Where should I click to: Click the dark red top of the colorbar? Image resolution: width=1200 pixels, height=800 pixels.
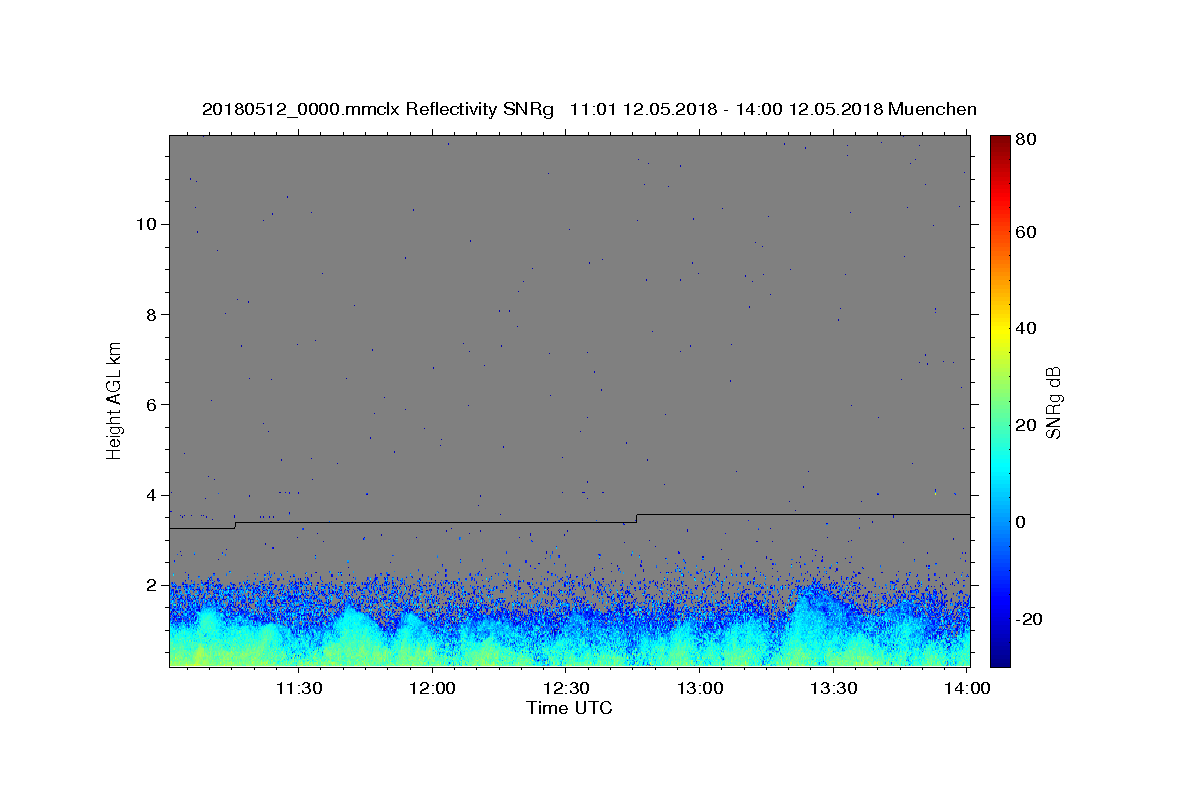point(1000,143)
